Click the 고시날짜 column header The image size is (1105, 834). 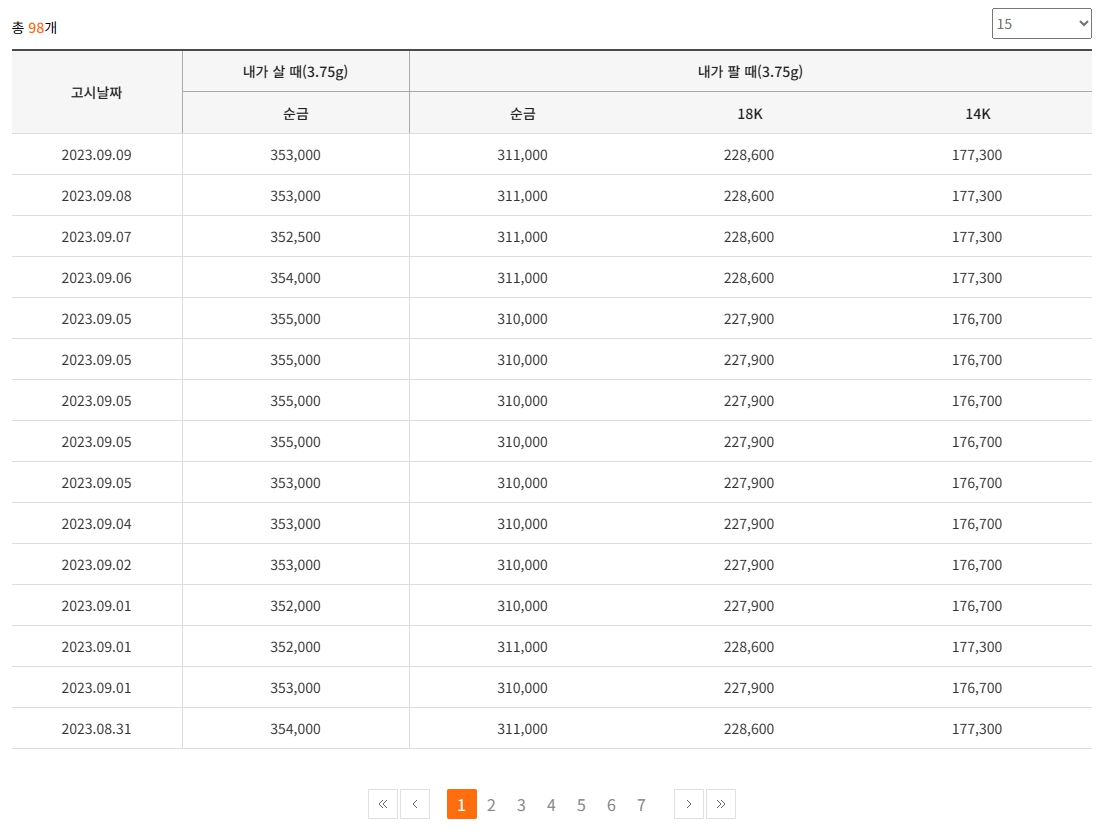tap(97, 92)
